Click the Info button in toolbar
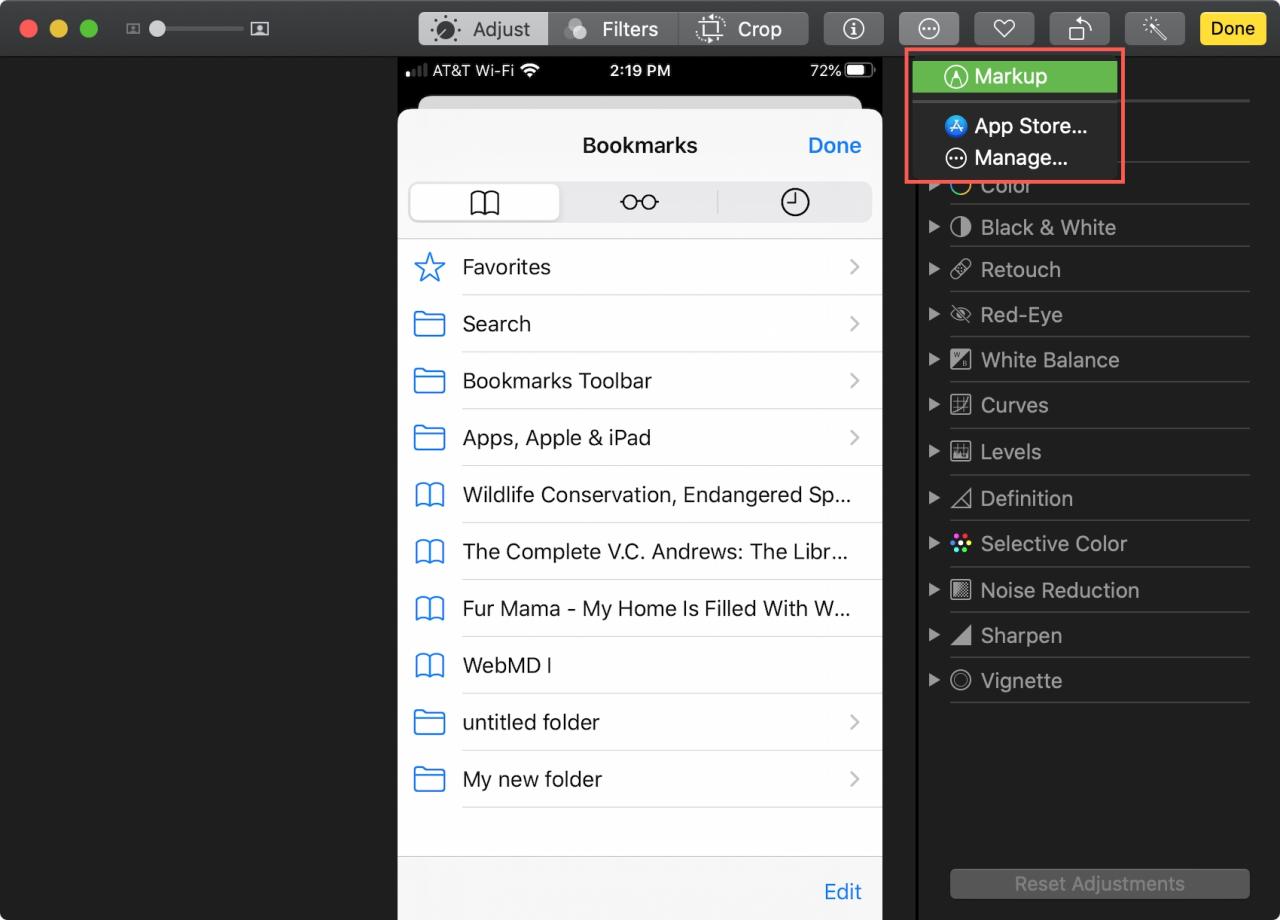 point(853,29)
